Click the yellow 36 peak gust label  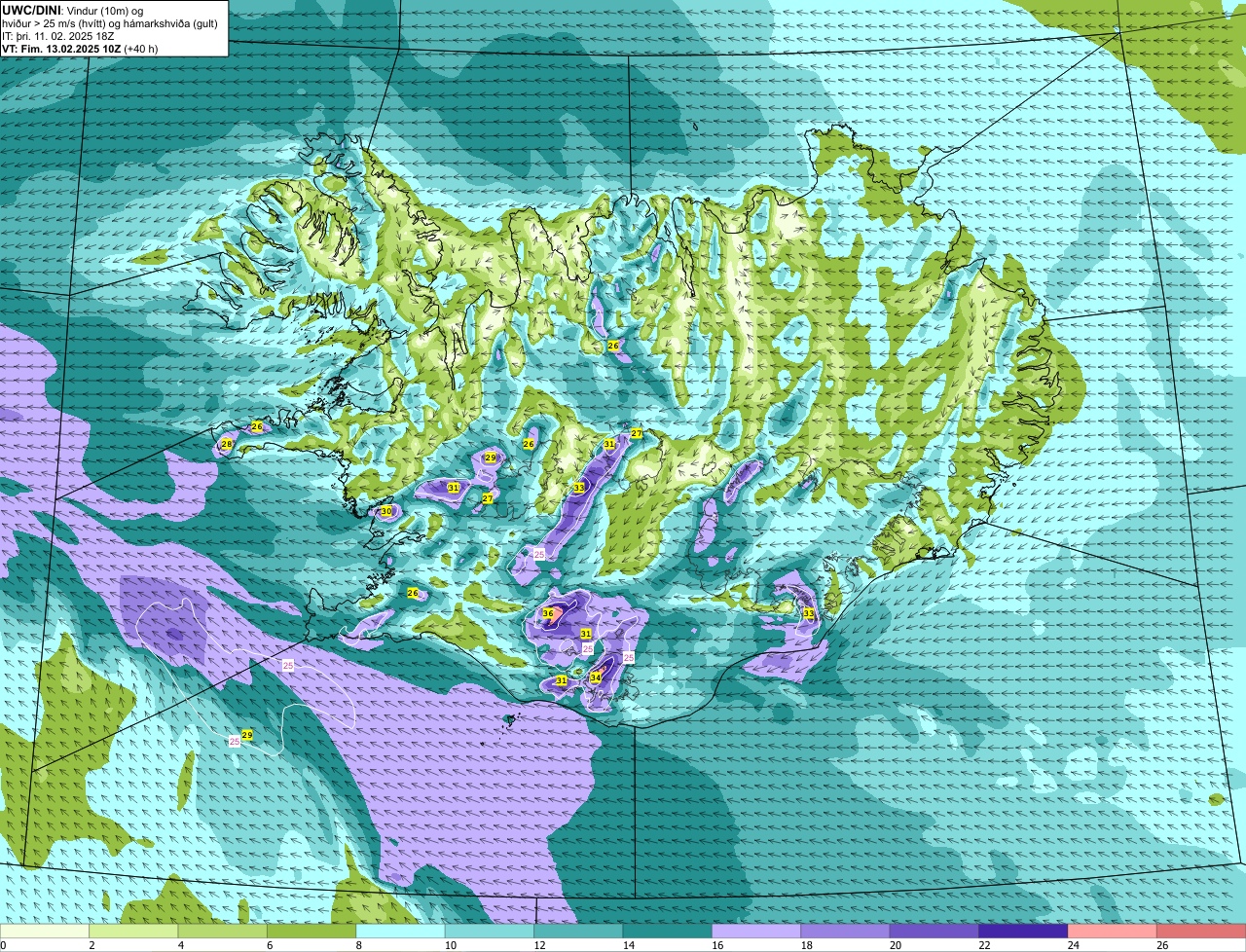pyautogui.click(x=548, y=614)
